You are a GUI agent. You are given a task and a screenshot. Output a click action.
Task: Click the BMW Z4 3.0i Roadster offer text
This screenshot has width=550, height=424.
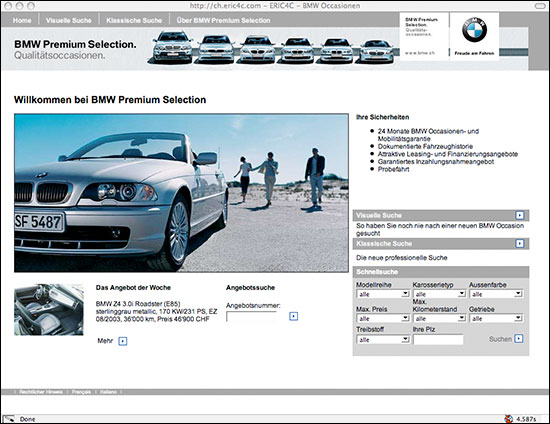(156, 311)
